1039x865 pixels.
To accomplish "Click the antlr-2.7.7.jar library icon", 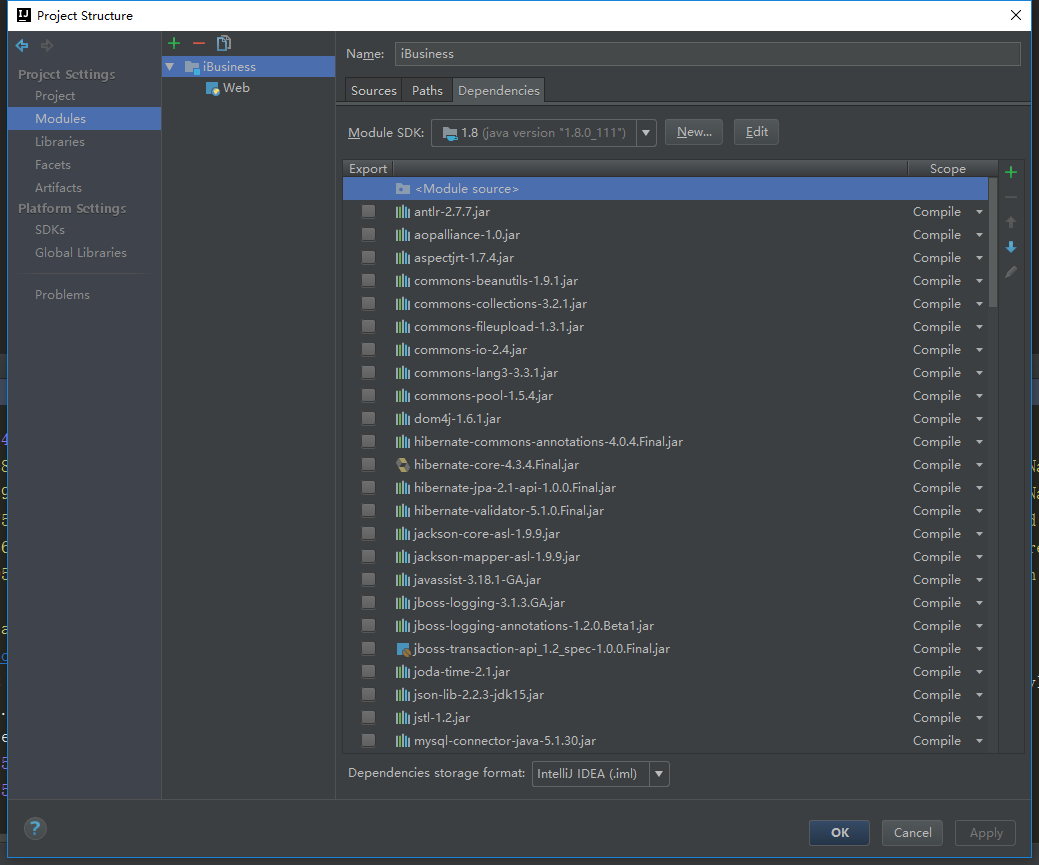I will point(403,212).
